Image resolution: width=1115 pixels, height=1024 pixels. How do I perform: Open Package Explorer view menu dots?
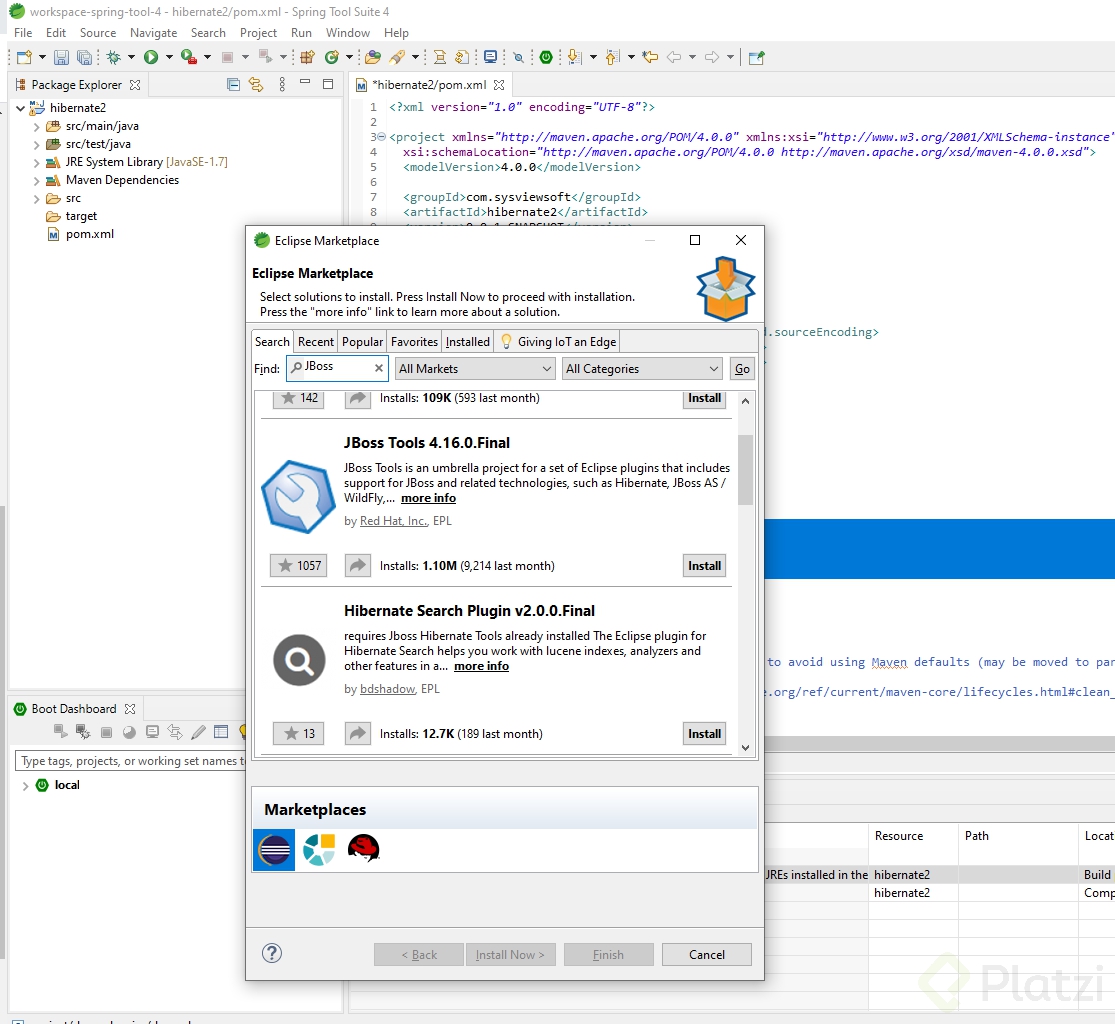coord(282,85)
